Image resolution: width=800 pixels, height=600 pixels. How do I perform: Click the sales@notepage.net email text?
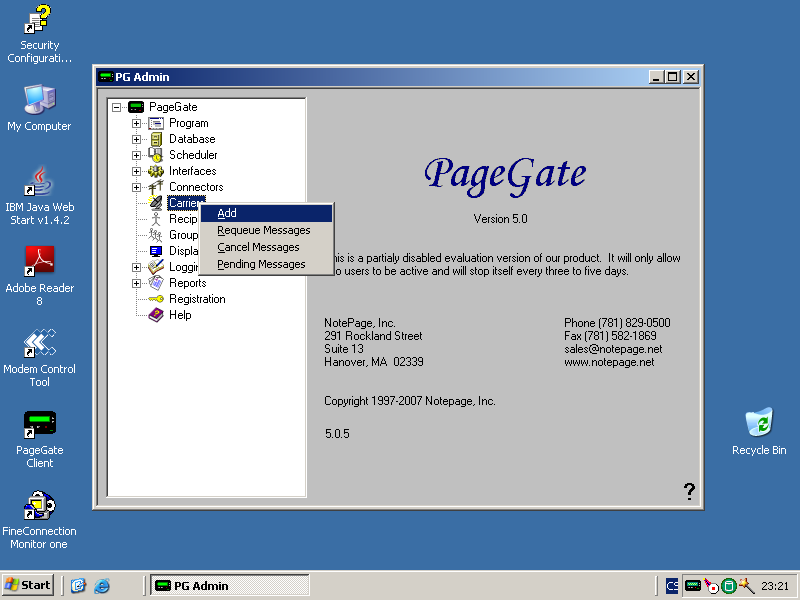coord(613,349)
